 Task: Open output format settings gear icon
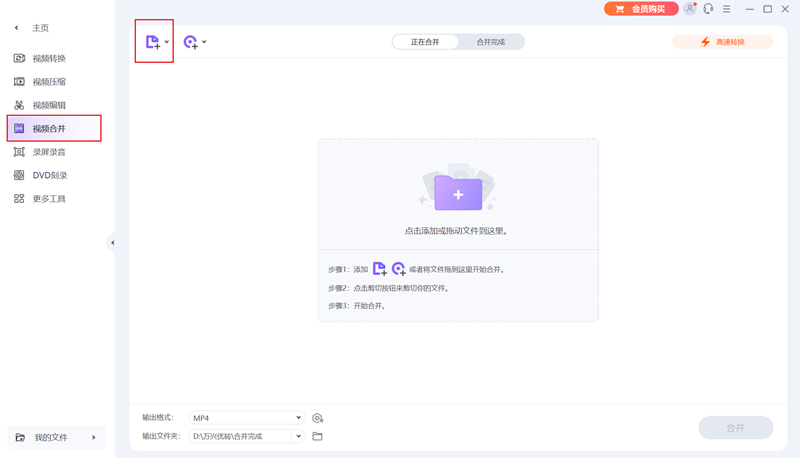click(x=317, y=418)
